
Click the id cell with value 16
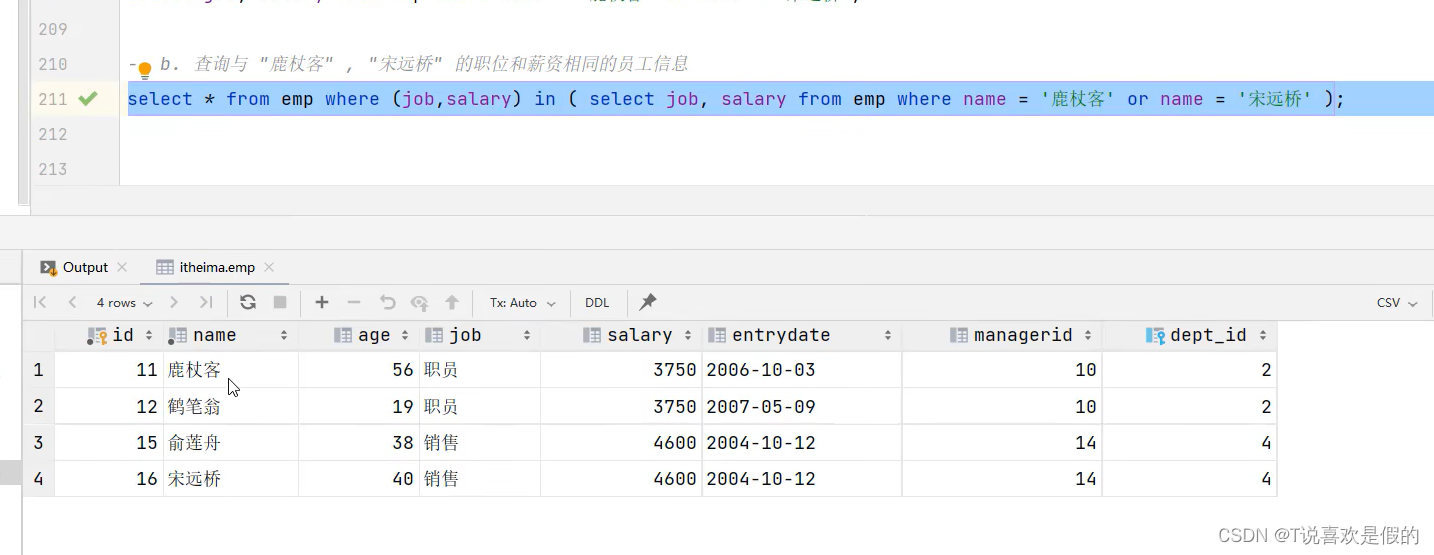tap(109, 479)
